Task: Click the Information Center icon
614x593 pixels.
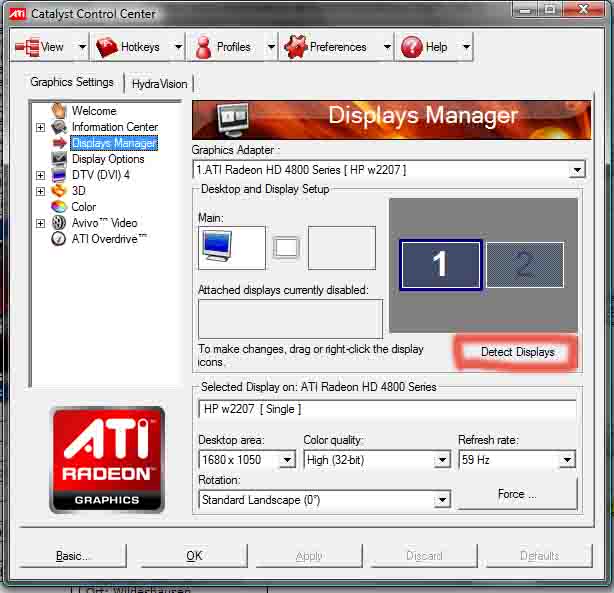Action: click(x=59, y=127)
